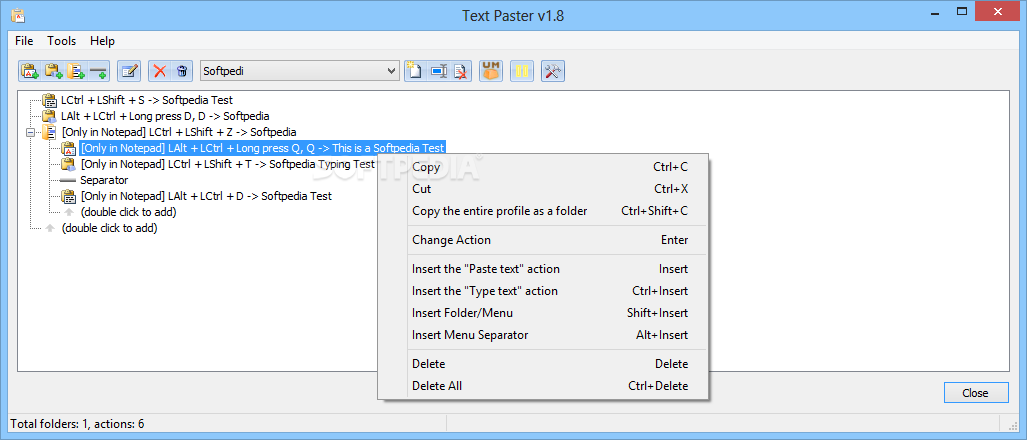Select the LAlt + LCtrl + Long press D, D row
Screen dimensions: 1027x440
point(165,116)
